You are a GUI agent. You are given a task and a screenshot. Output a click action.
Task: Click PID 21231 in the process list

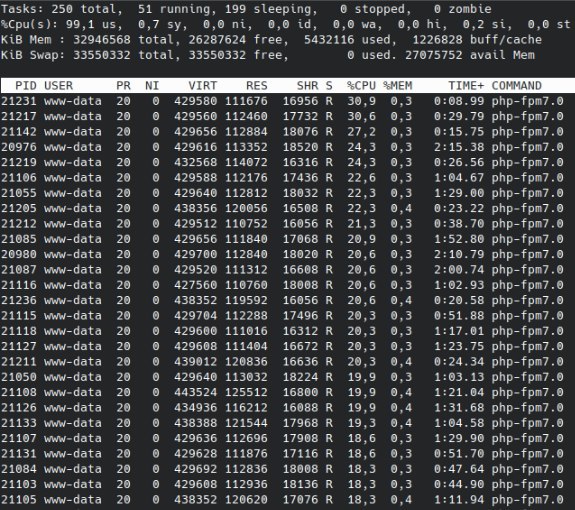point(19,101)
